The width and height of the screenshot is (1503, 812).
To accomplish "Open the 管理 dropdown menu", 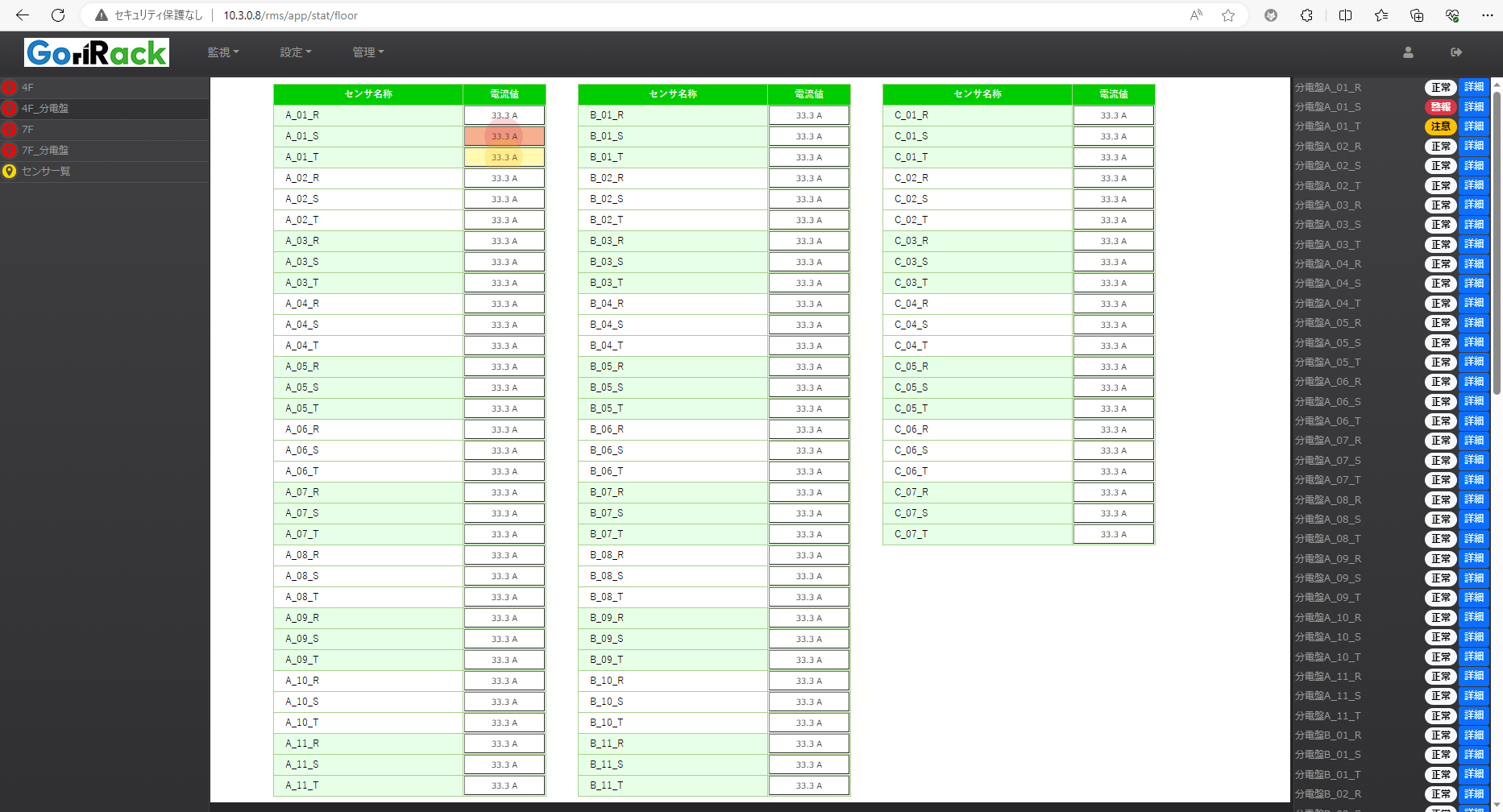I will pyautogui.click(x=368, y=52).
